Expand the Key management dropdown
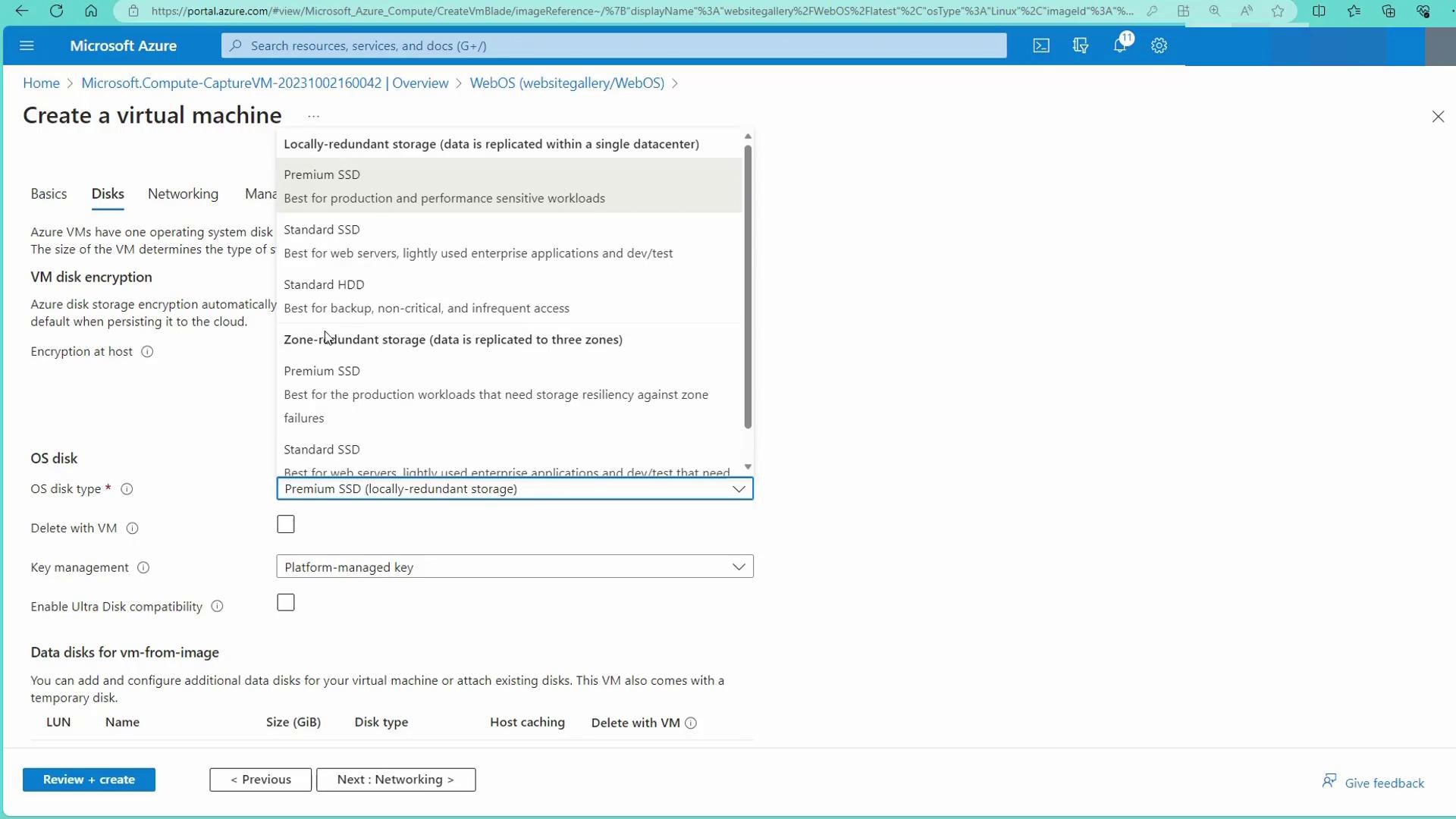 [739, 567]
